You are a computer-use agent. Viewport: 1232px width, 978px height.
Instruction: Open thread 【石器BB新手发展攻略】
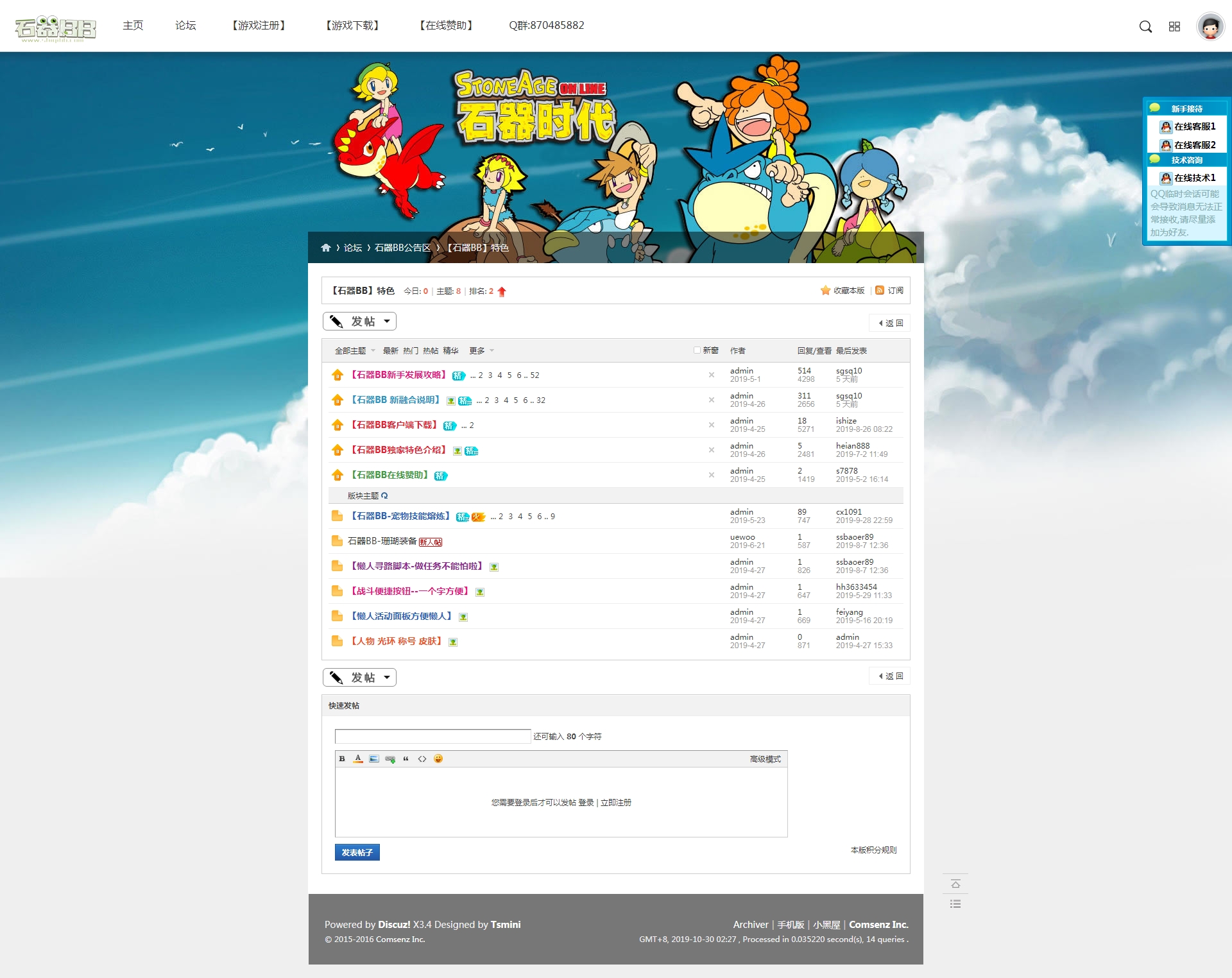tap(398, 375)
